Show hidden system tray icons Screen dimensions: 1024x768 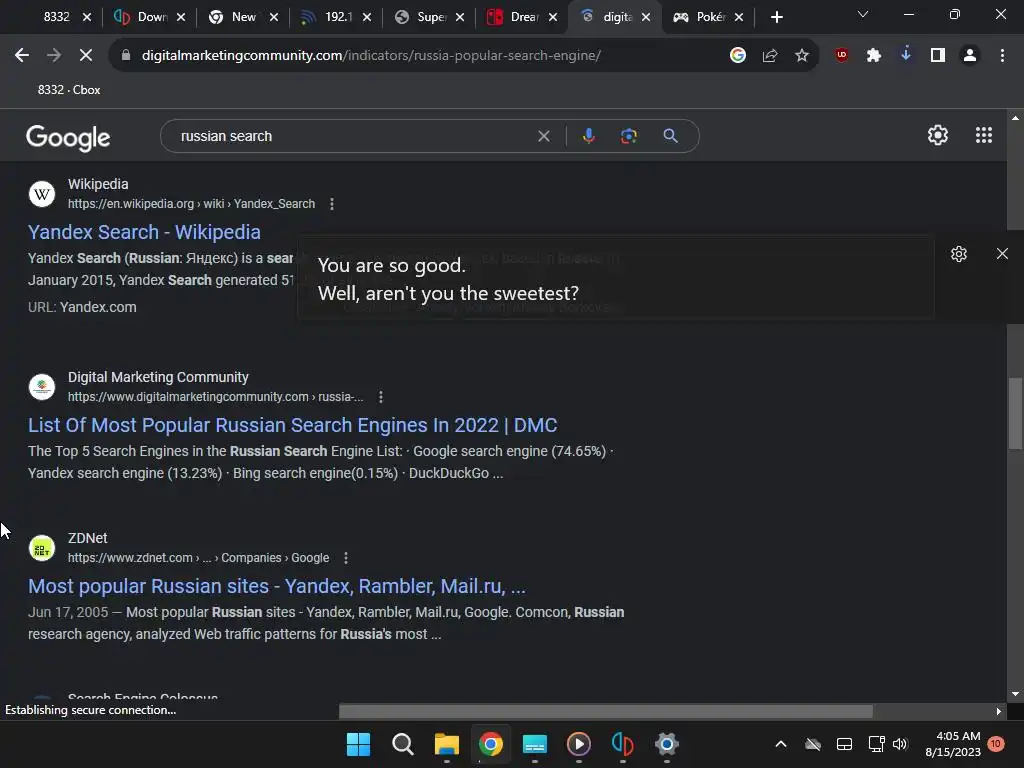coord(780,744)
